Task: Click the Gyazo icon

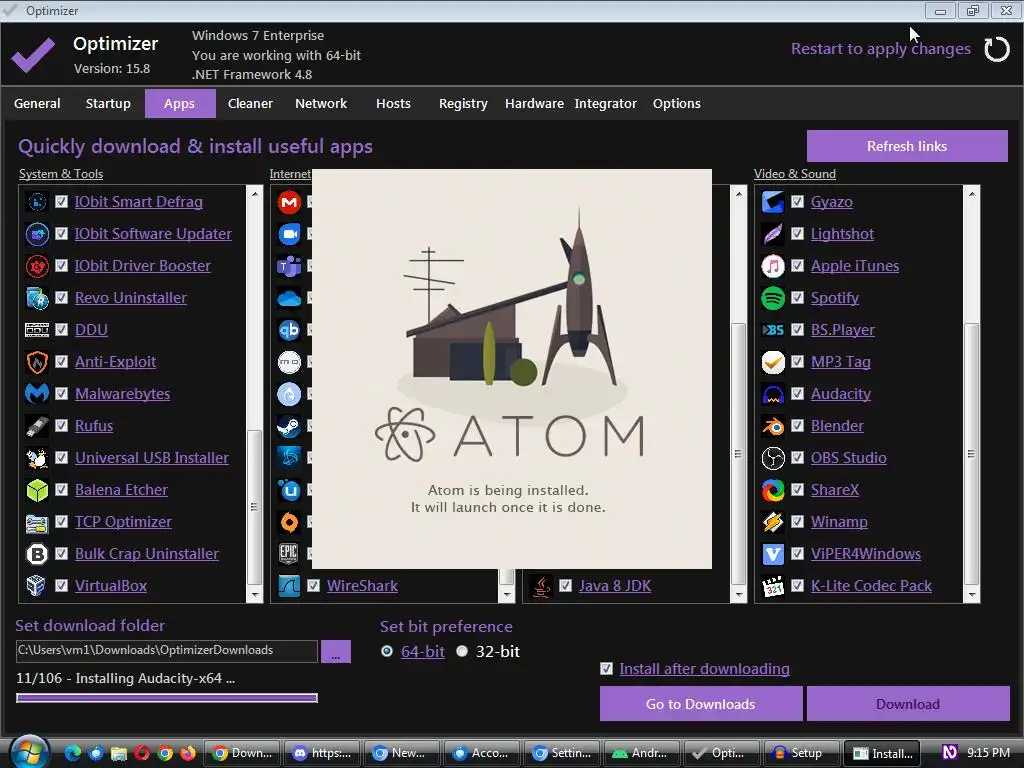Action: (773, 202)
